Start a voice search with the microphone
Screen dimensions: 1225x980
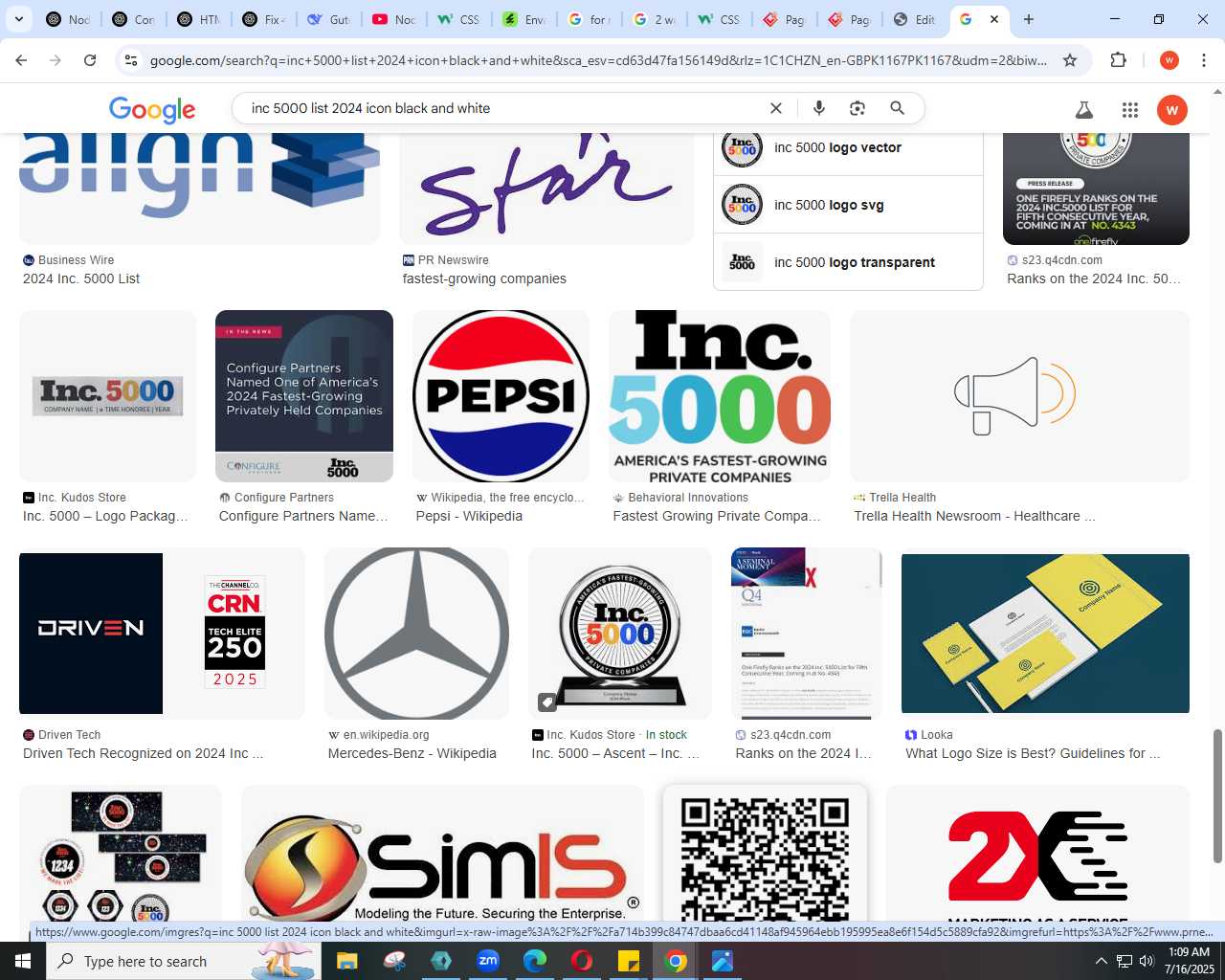coord(818,108)
